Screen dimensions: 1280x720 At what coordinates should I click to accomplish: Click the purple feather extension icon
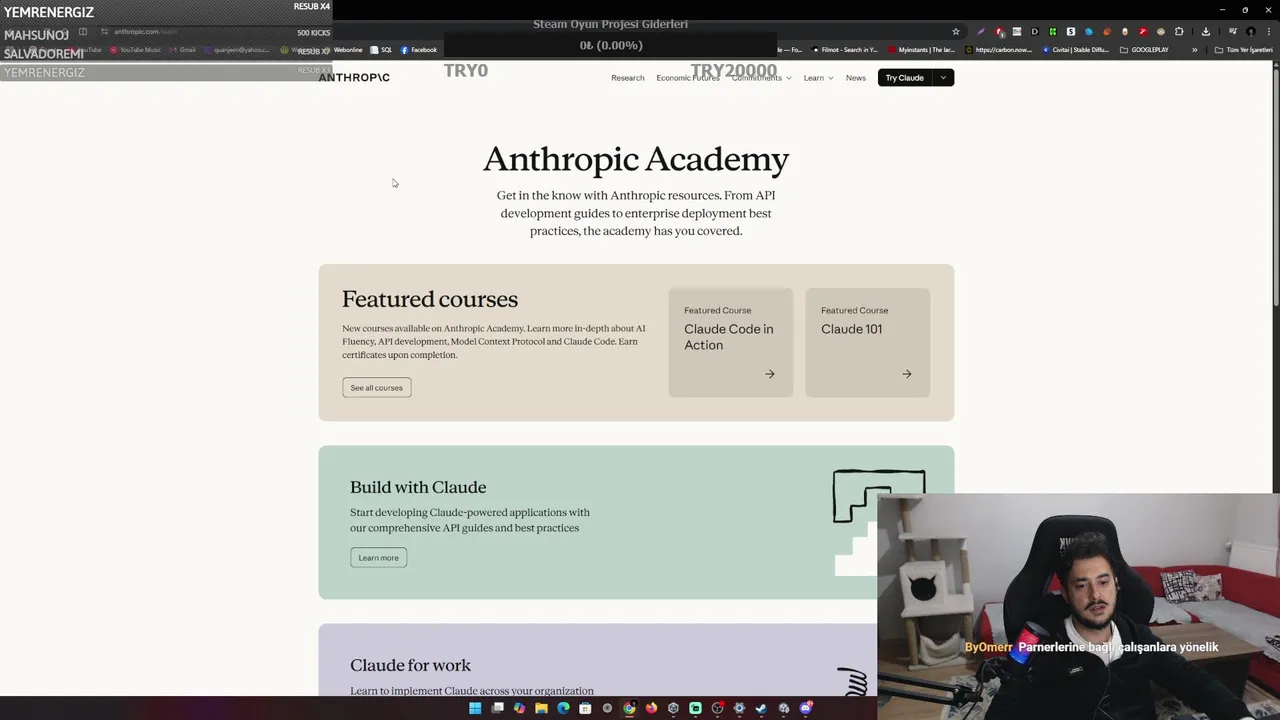tap(981, 31)
